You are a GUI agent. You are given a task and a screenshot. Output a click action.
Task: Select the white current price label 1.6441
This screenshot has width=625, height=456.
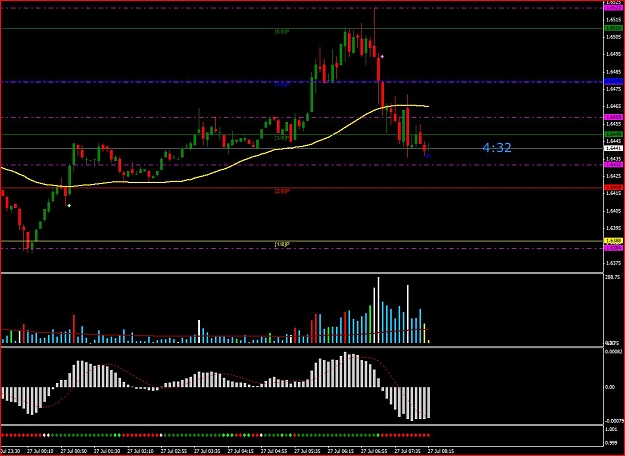[x=613, y=148]
